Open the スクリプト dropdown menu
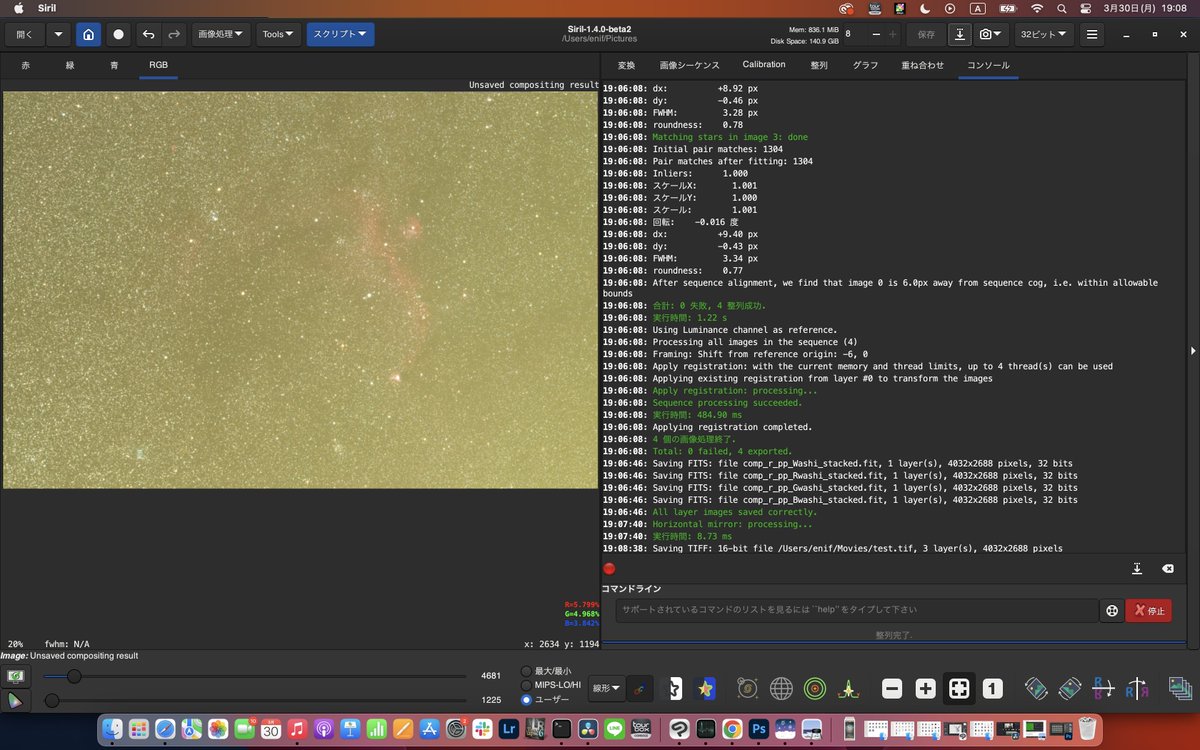 pos(340,34)
